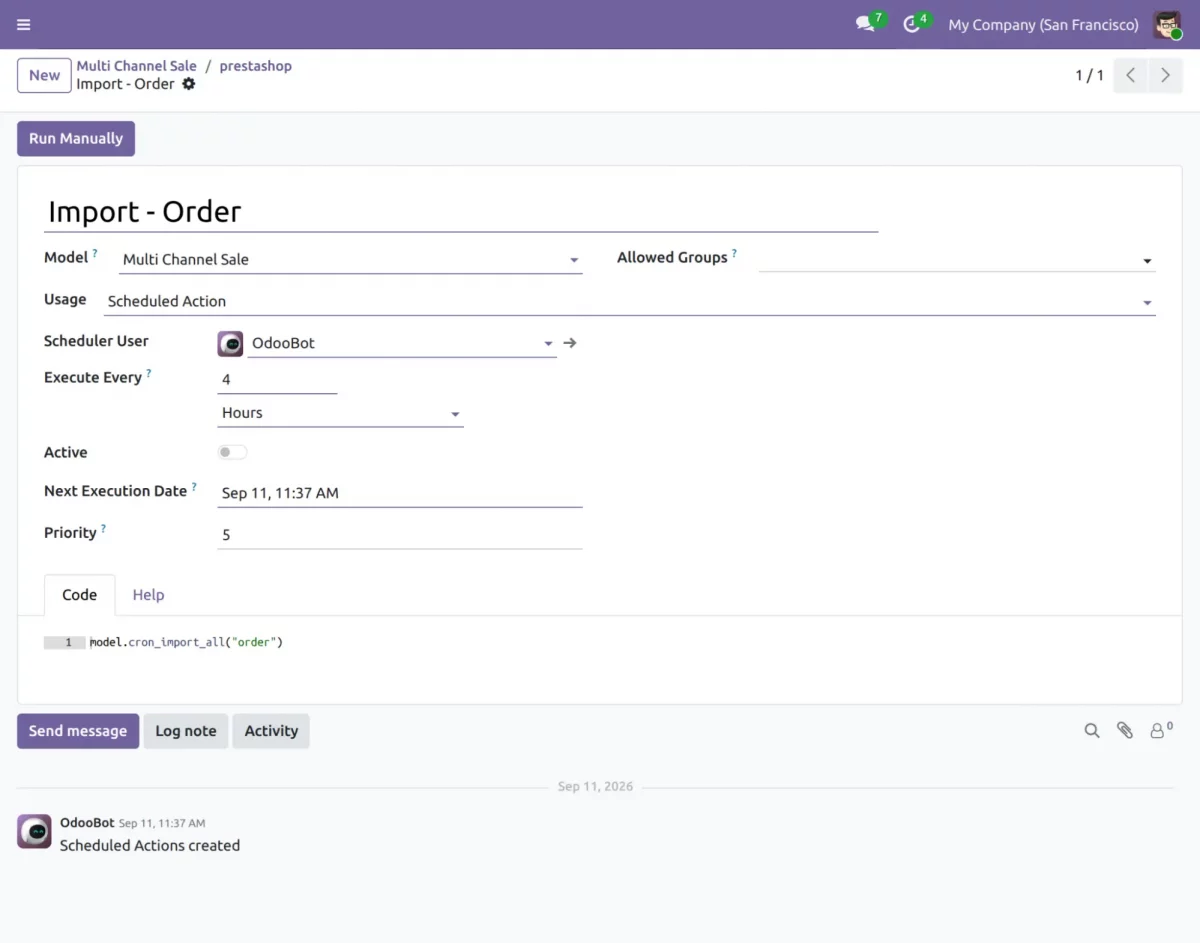Click the Execute Every number field

pyautogui.click(x=277, y=380)
